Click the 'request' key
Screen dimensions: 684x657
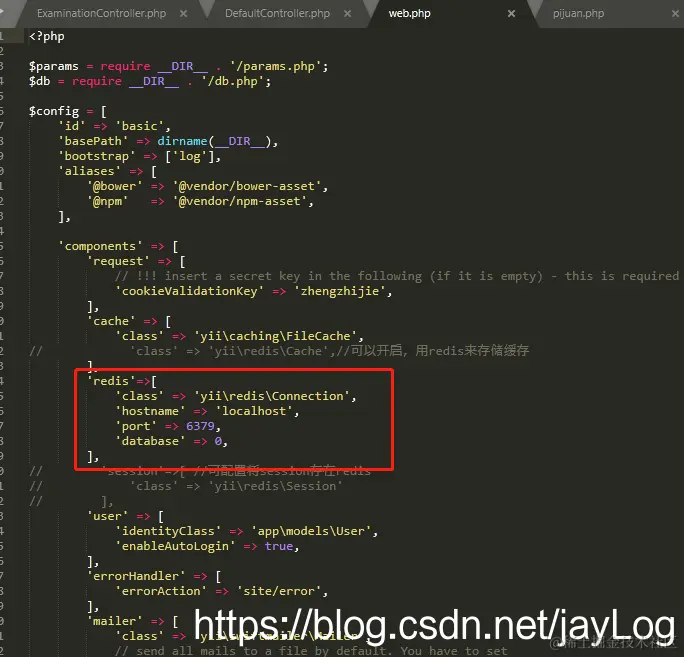tap(118, 261)
